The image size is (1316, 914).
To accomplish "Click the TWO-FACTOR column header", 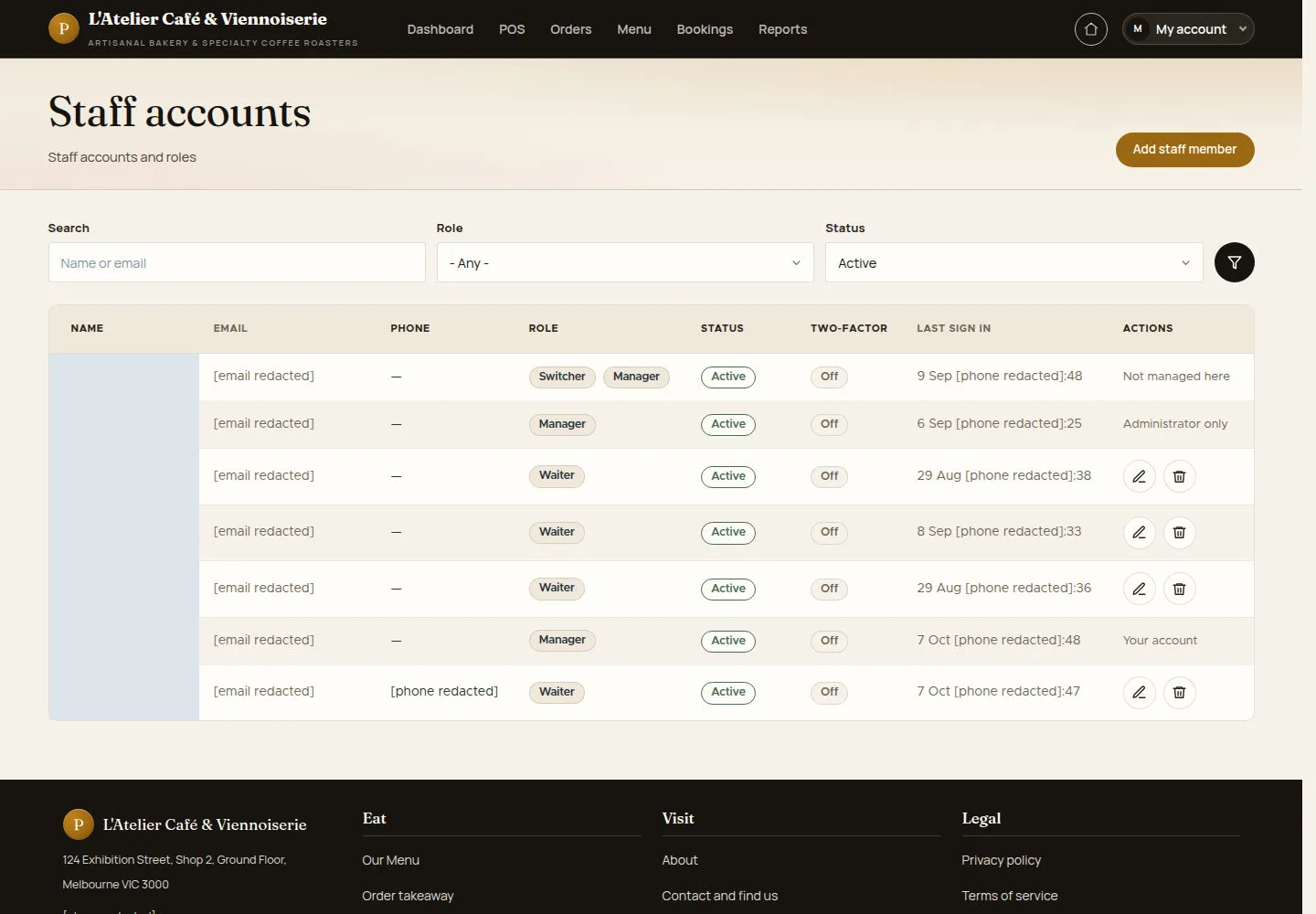I will pyautogui.click(x=849, y=328).
